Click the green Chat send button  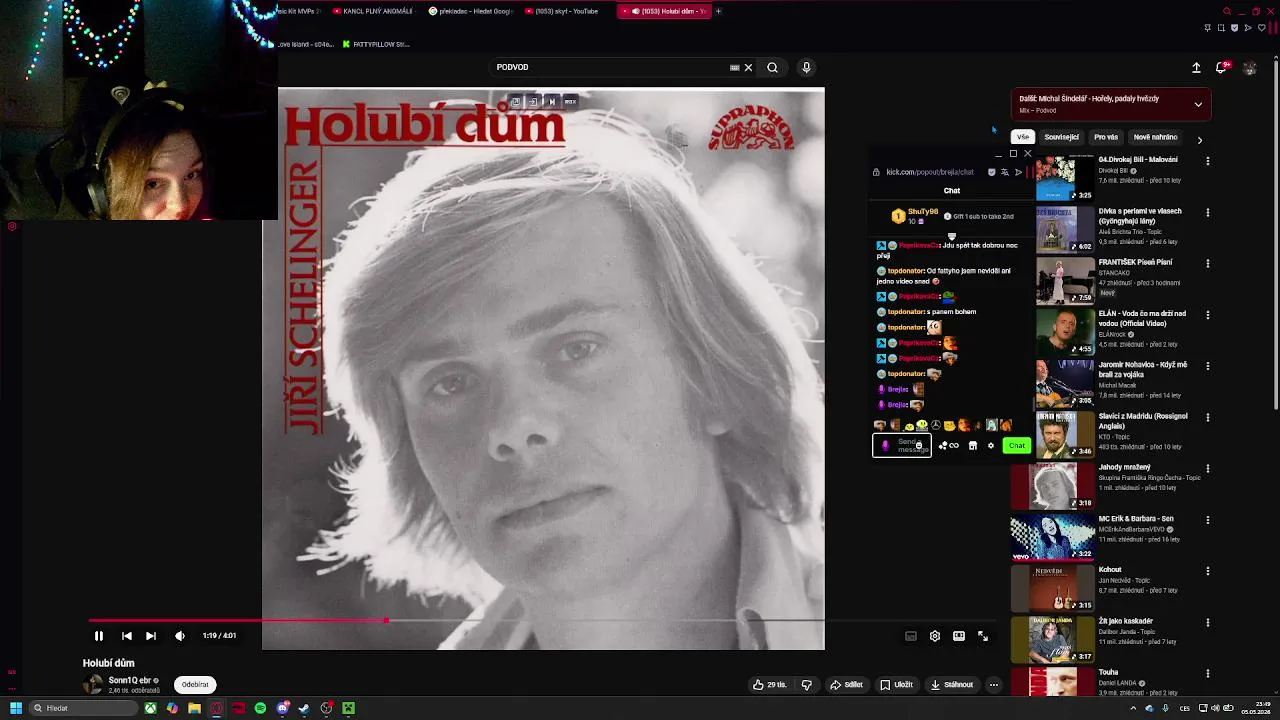click(x=1016, y=445)
